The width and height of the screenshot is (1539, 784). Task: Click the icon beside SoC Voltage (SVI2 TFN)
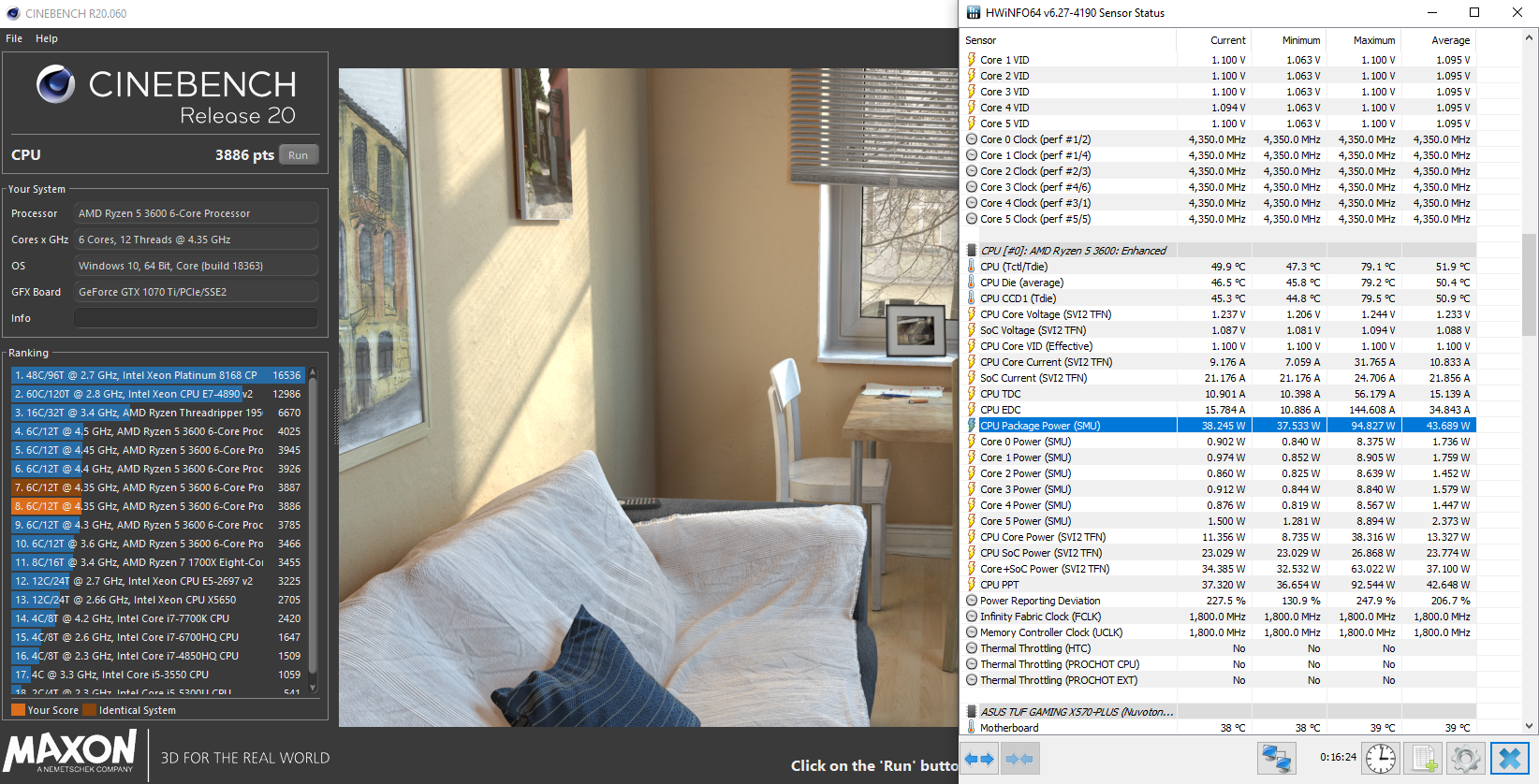pyautogui.click(x=972, y=330)
